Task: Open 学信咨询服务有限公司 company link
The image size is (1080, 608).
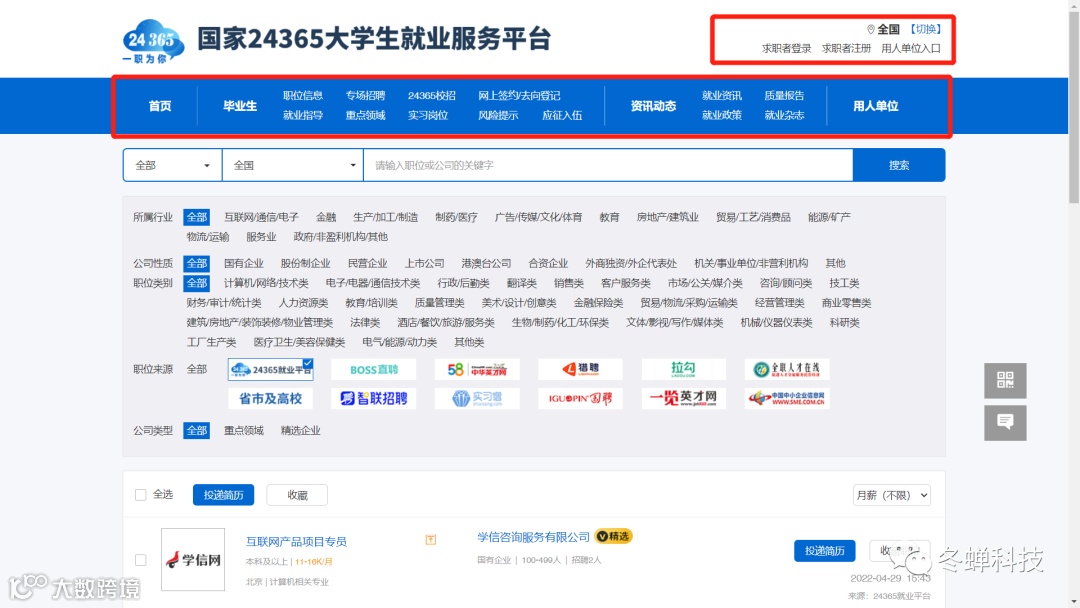Action: [x=534, y=537]
